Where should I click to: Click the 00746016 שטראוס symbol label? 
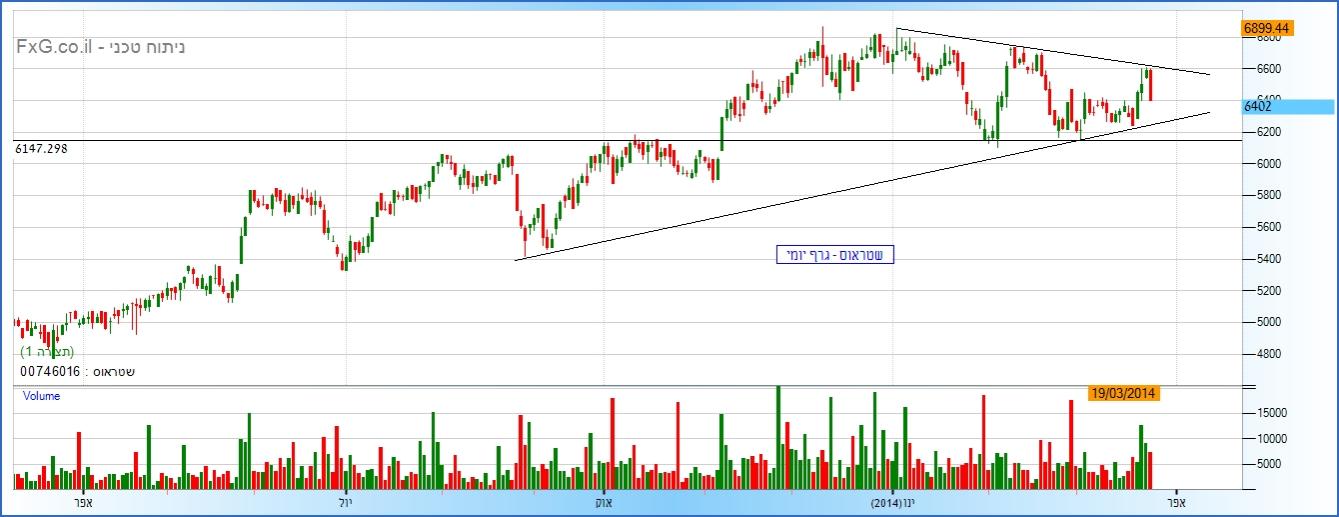click(x=75, y=371)
